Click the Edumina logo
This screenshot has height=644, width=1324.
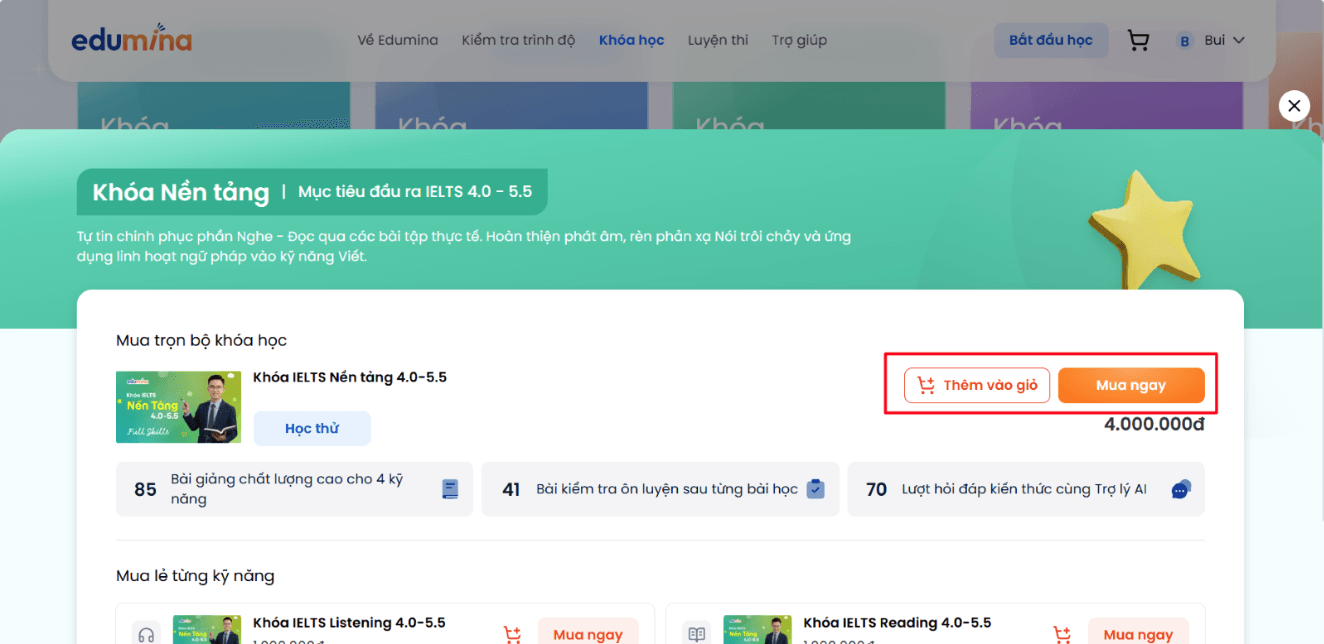click(131, 40)
